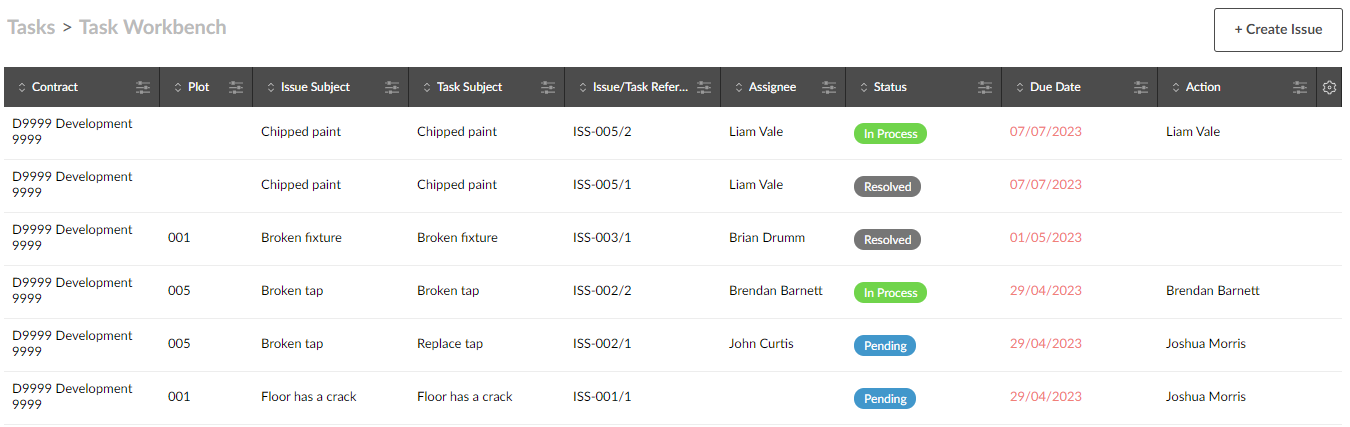Viewport: 1350px width, 427px height.
Task: Open the Due Date column filter icon
Action: pos(1141,88)
